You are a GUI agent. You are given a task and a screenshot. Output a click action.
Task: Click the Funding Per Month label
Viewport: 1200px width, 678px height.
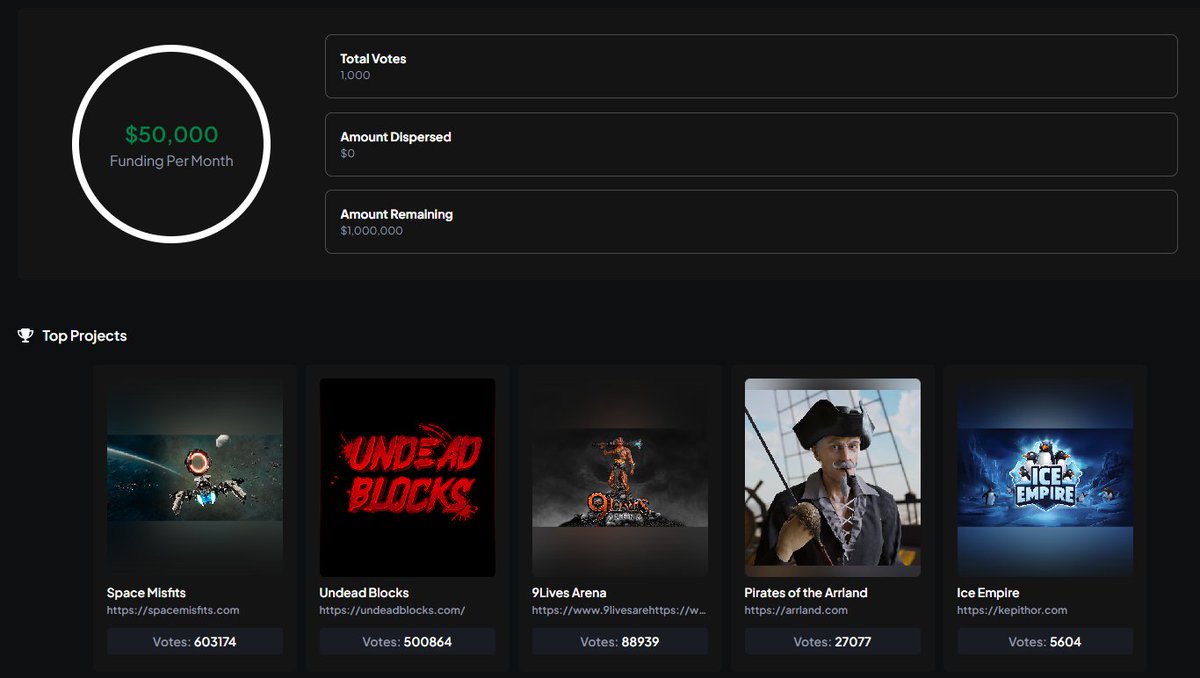pyautogui.click(x=171, y=161)
